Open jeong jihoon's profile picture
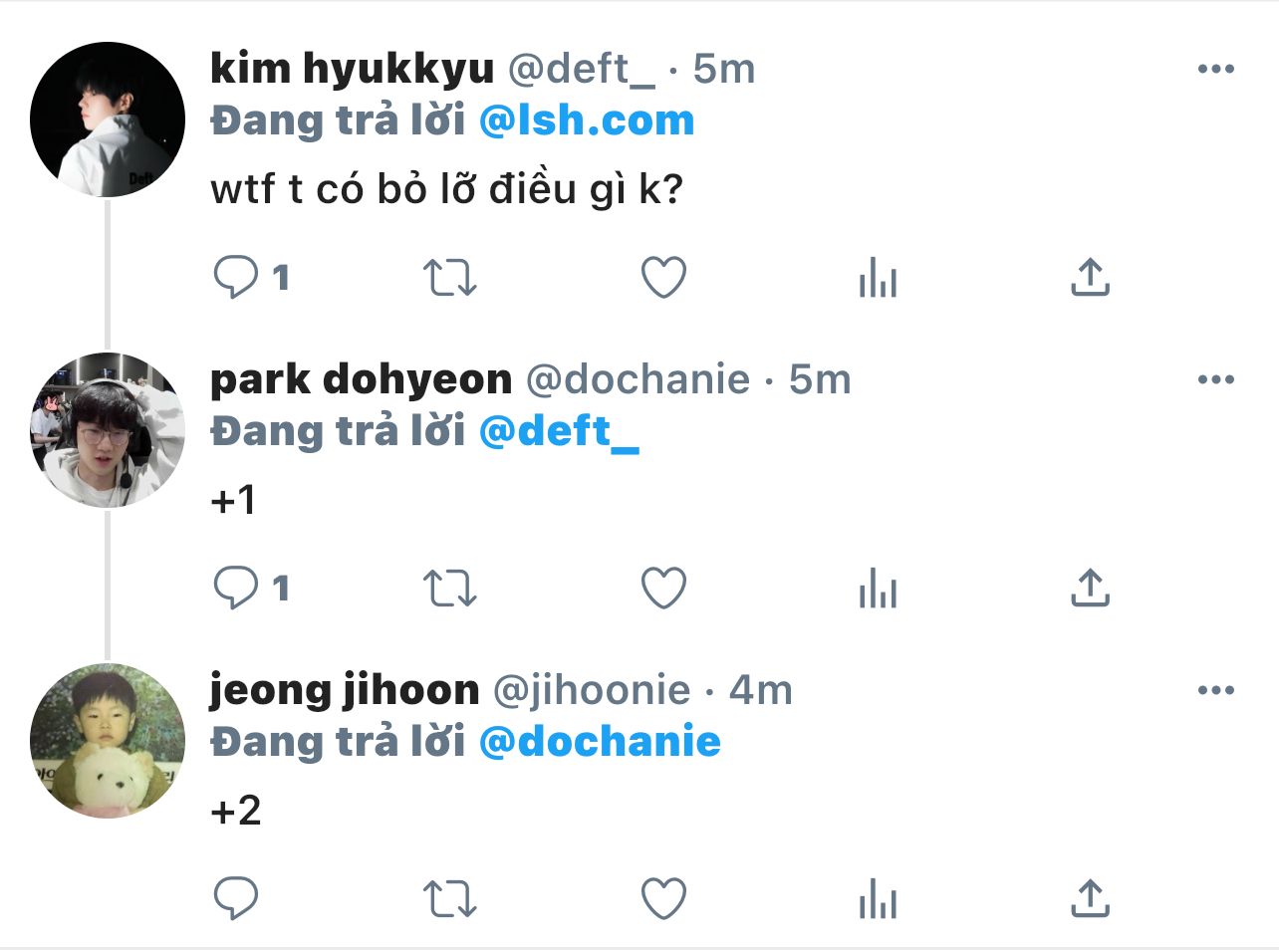The height and width of the screenshot is (952, 1279). [x=108, y=741]
